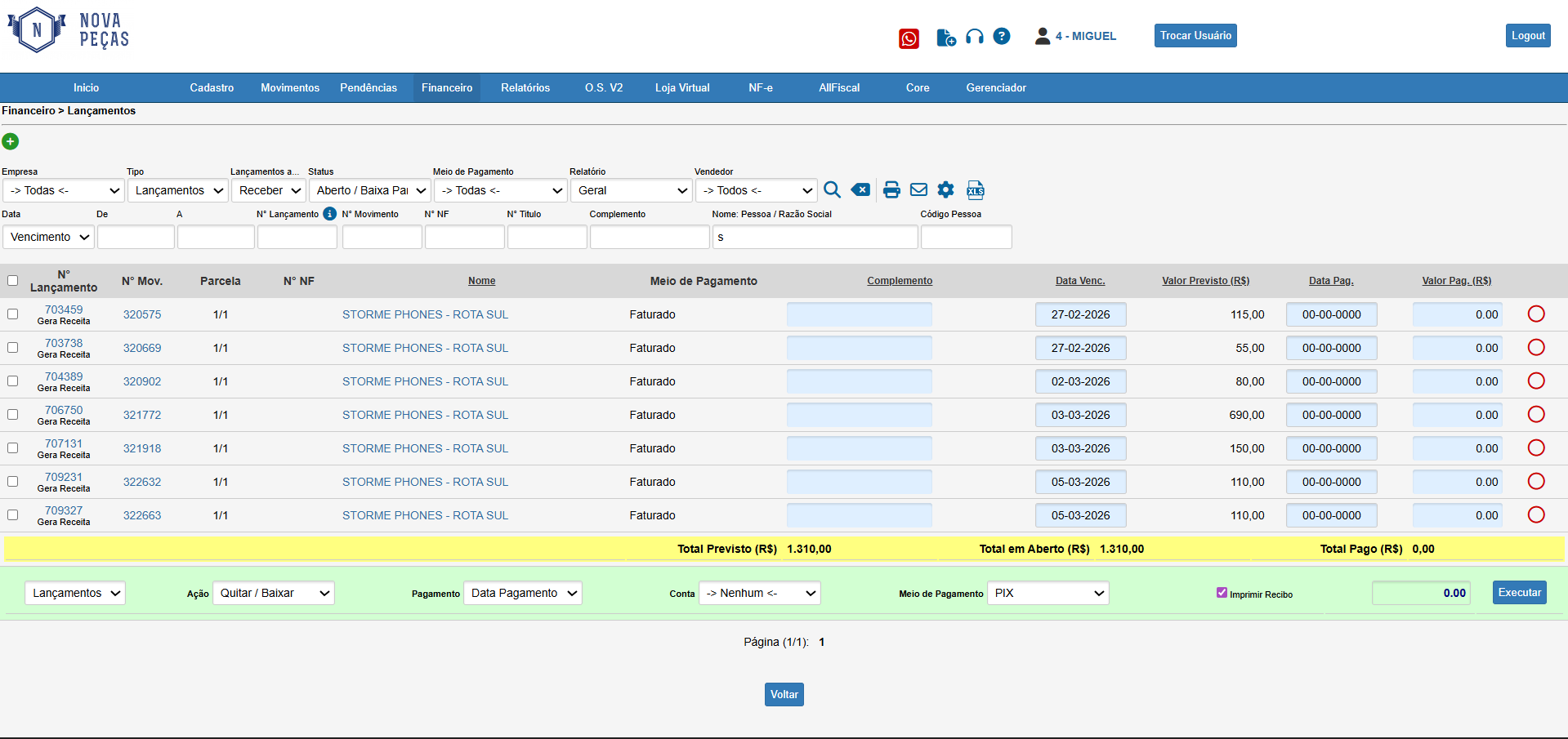1568x739 pixels.
Task: Open the Cadastro menu
Action: pyautogui.click(x=212, y=87)
